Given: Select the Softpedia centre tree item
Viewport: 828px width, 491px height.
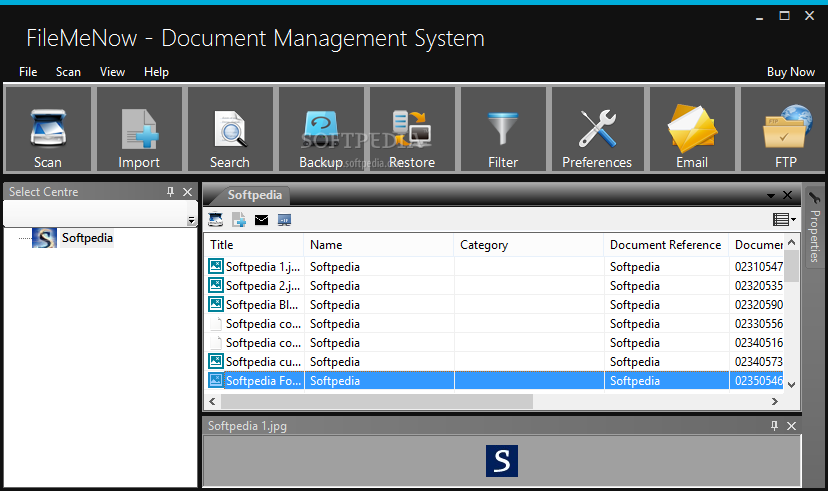Looking at the screenshot, I should [87, 238].
